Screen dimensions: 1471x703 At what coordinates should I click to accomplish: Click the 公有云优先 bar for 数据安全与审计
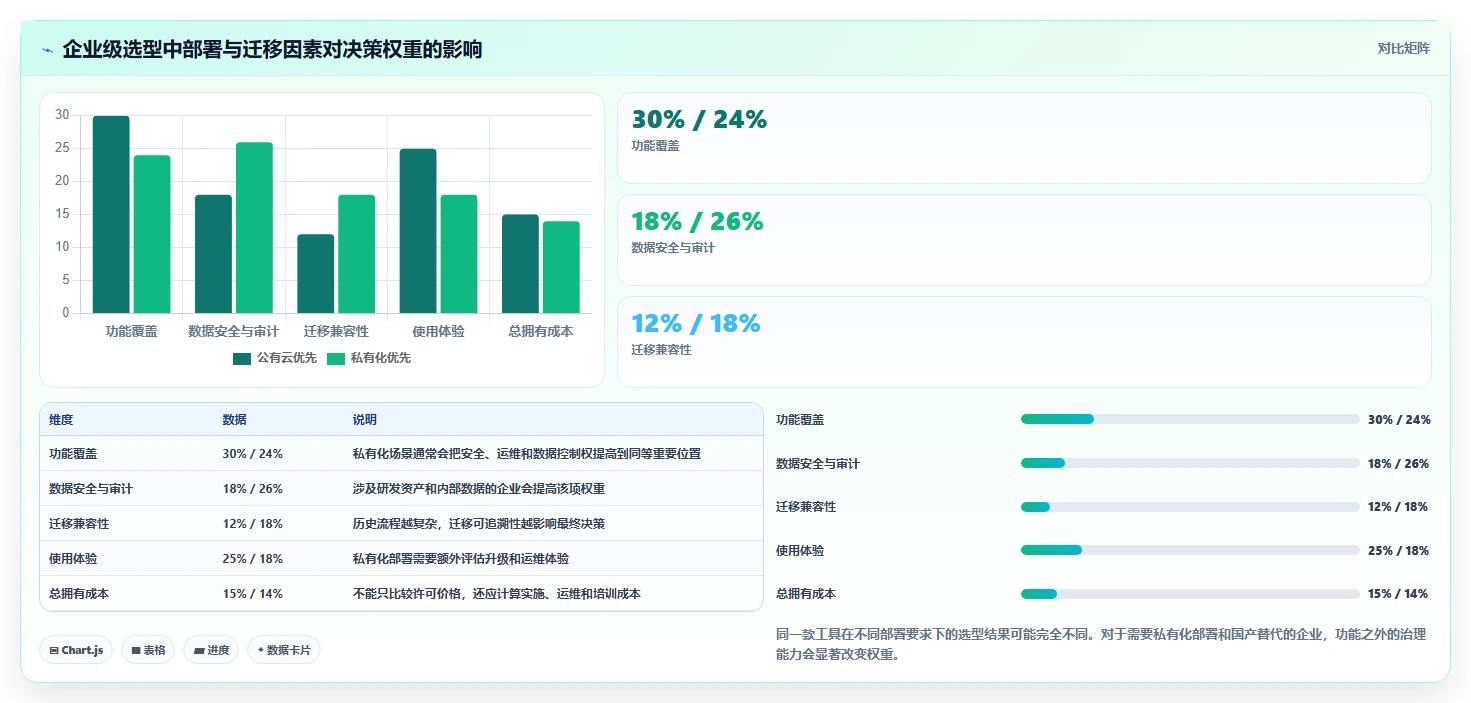[x=213, y=254]
